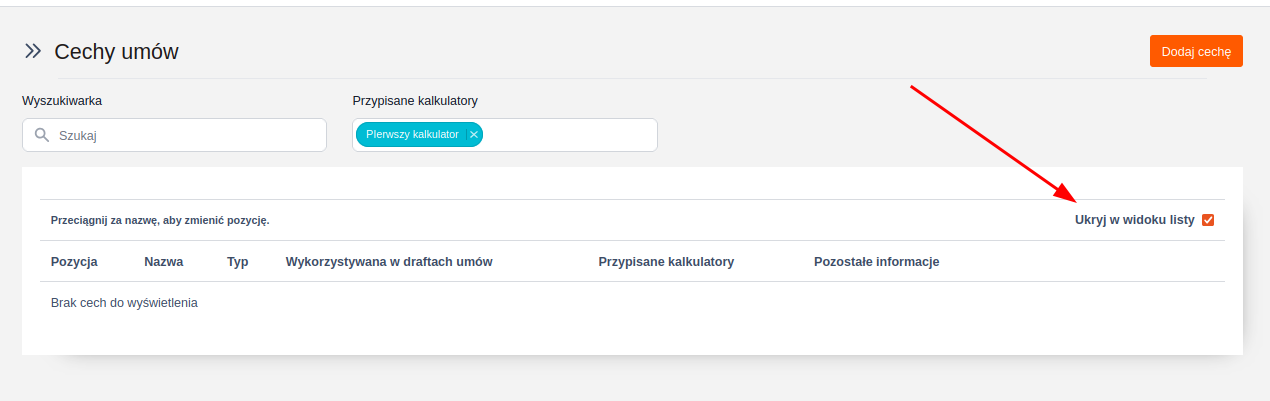Screen dimensions: 1270x401
Task: Focus the Szukaj search input field
Action: [x=185, y=135]
